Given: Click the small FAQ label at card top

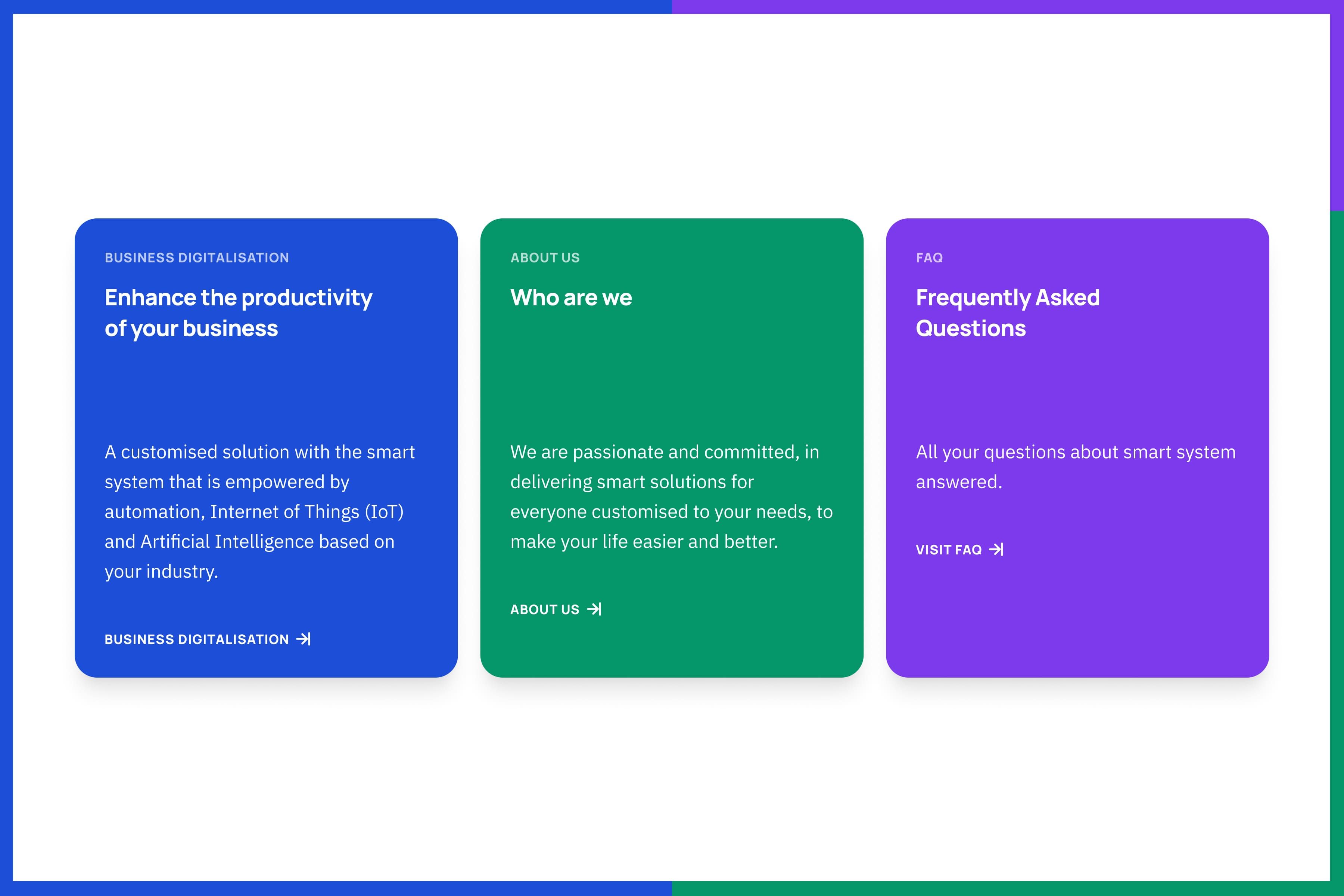Looking at the screenshot, I should pyautogui.click(x=929, y=258).
